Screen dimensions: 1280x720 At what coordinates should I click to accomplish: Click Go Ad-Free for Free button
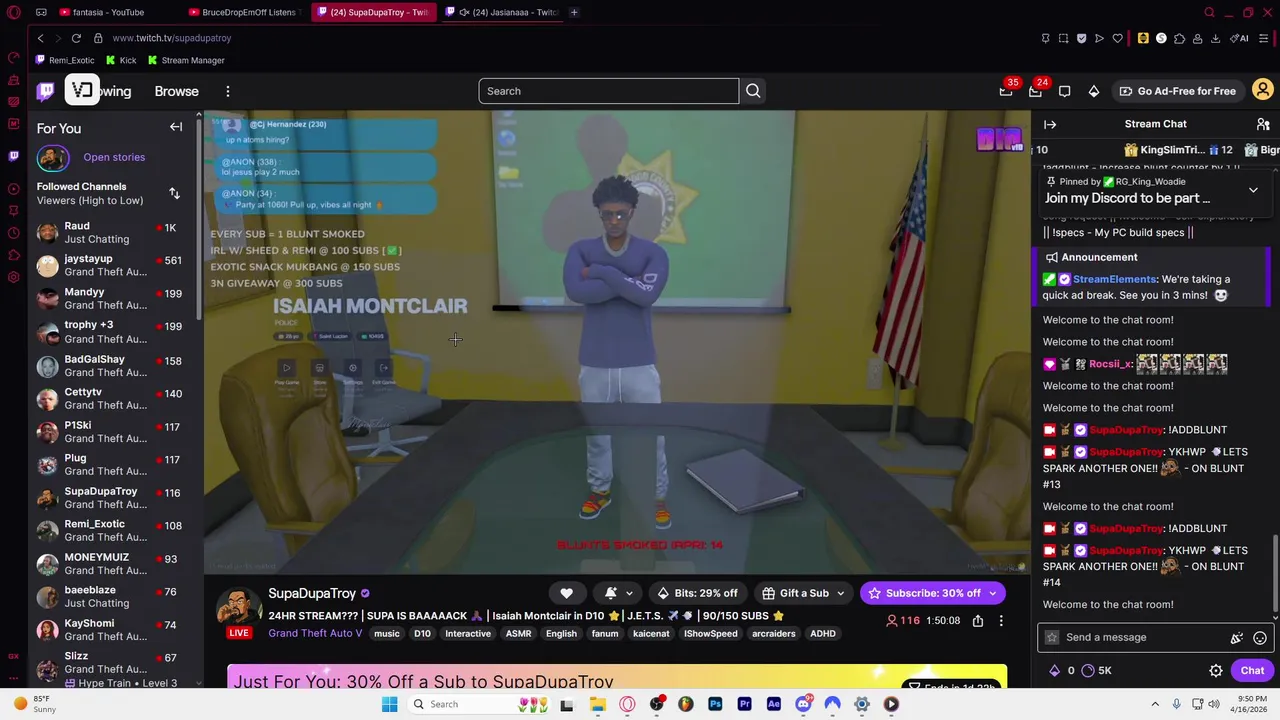pyautogui.click(x=1177, y=91)
